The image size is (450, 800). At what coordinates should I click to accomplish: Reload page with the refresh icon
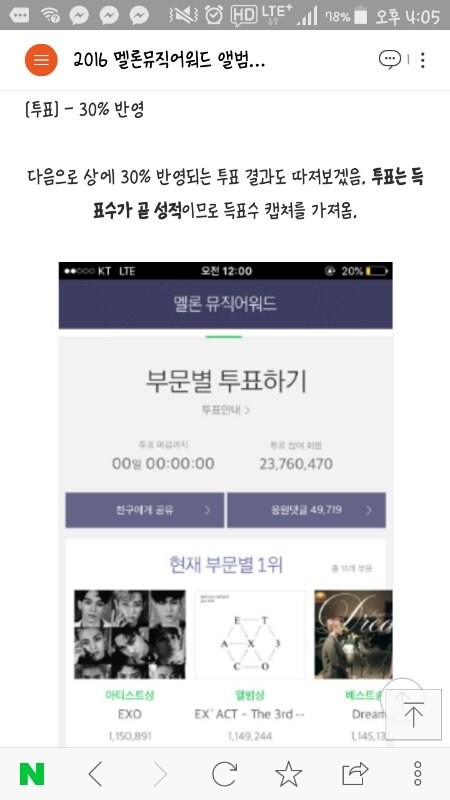[x=224, y=774]
